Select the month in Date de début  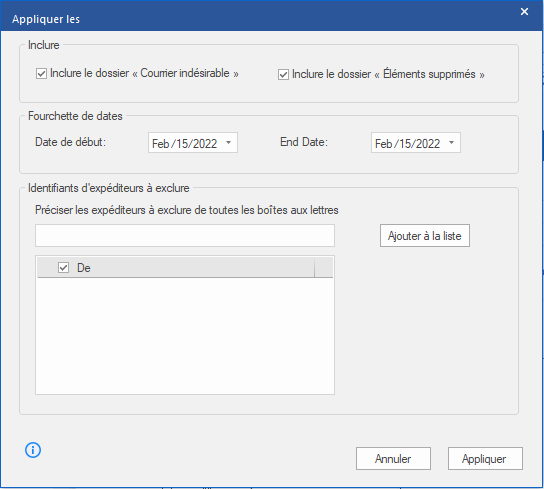coord(161,144)
